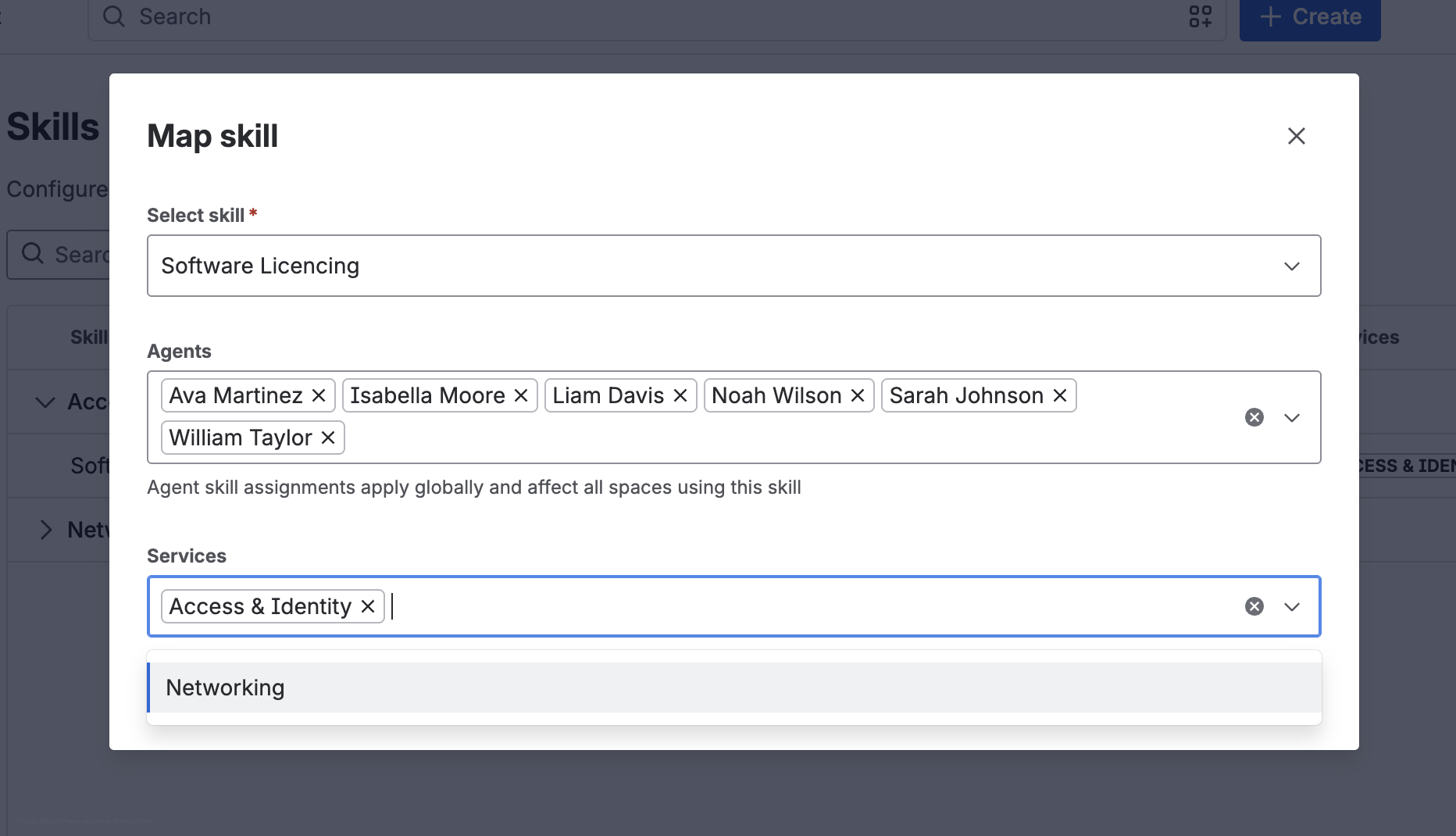Remove Noah Wilson agent tag
Image resolution: width=1456 pixels, height=836 pixels.
[858, 395]
